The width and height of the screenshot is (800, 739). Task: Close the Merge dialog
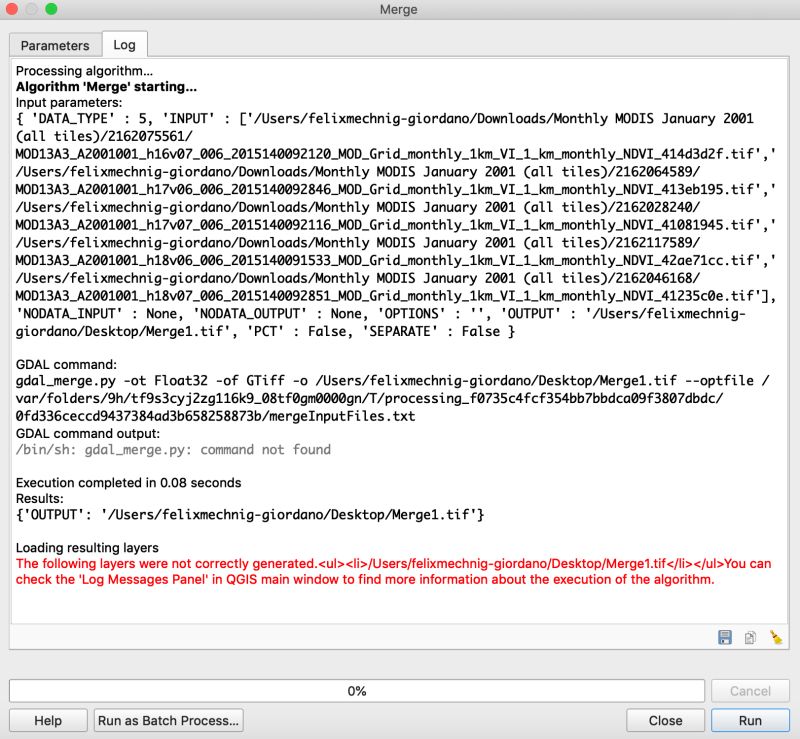coord(665,720)
